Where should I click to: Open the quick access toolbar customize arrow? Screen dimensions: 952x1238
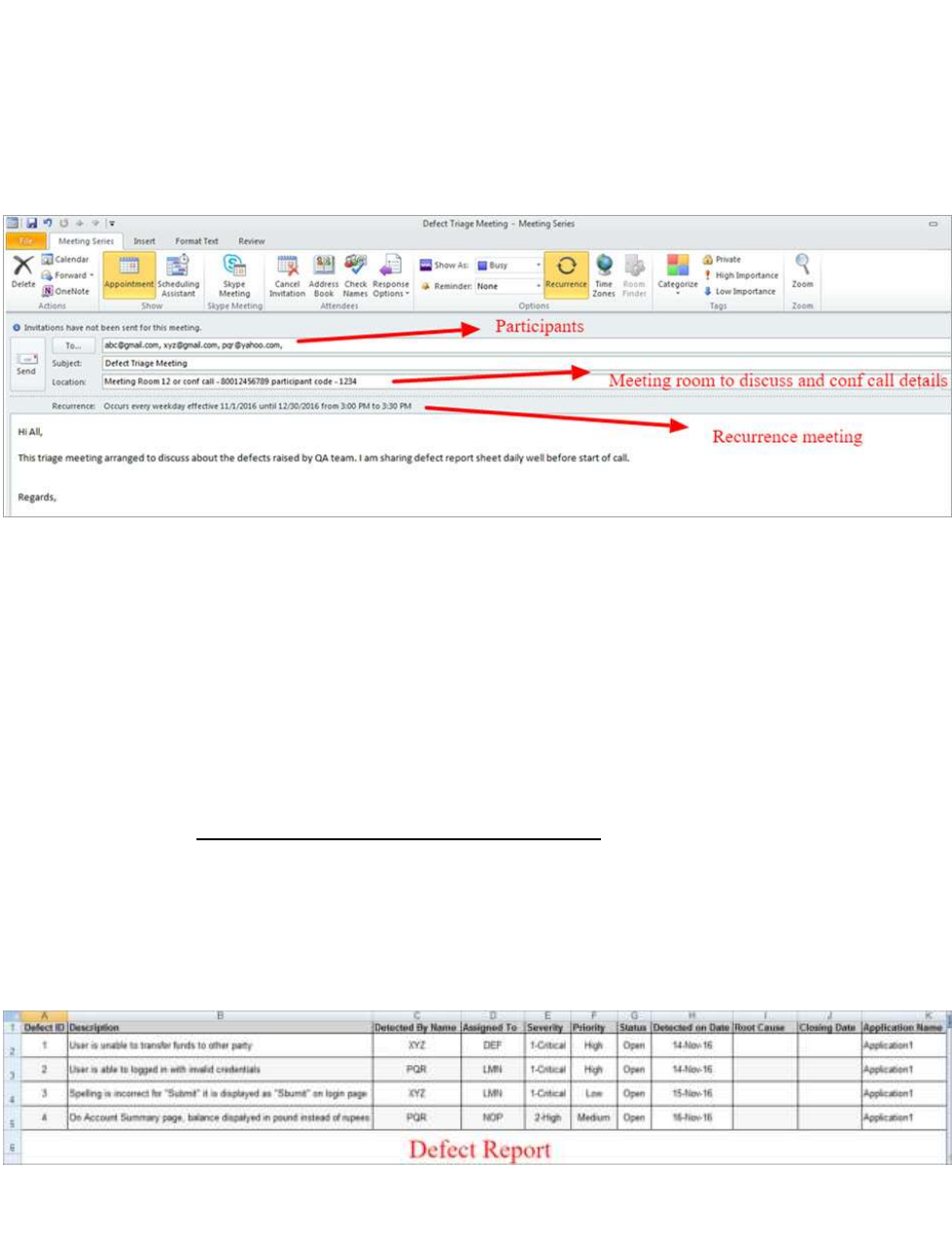coord(112,224)
